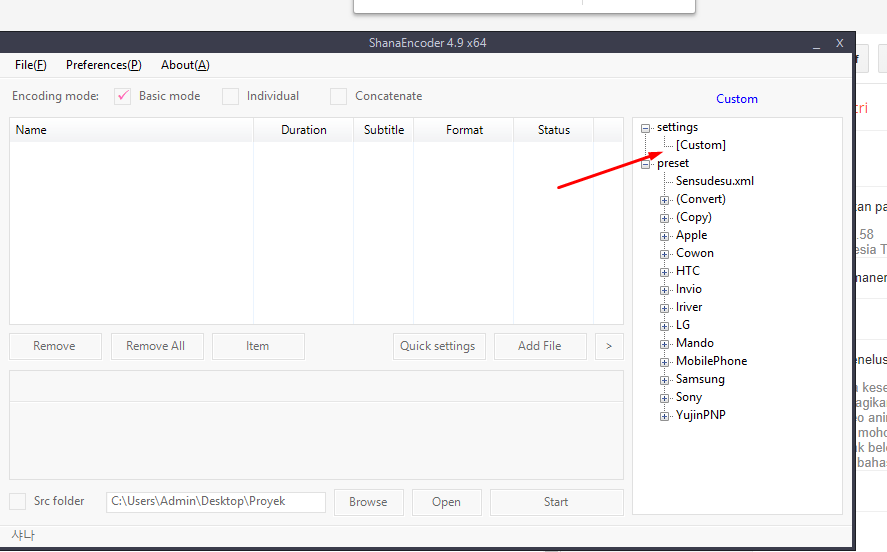Image resolution: width=887 pixels, height=552 pixels.
Task: Expand the (Copy) preset folder
Action: pos(664,218)
